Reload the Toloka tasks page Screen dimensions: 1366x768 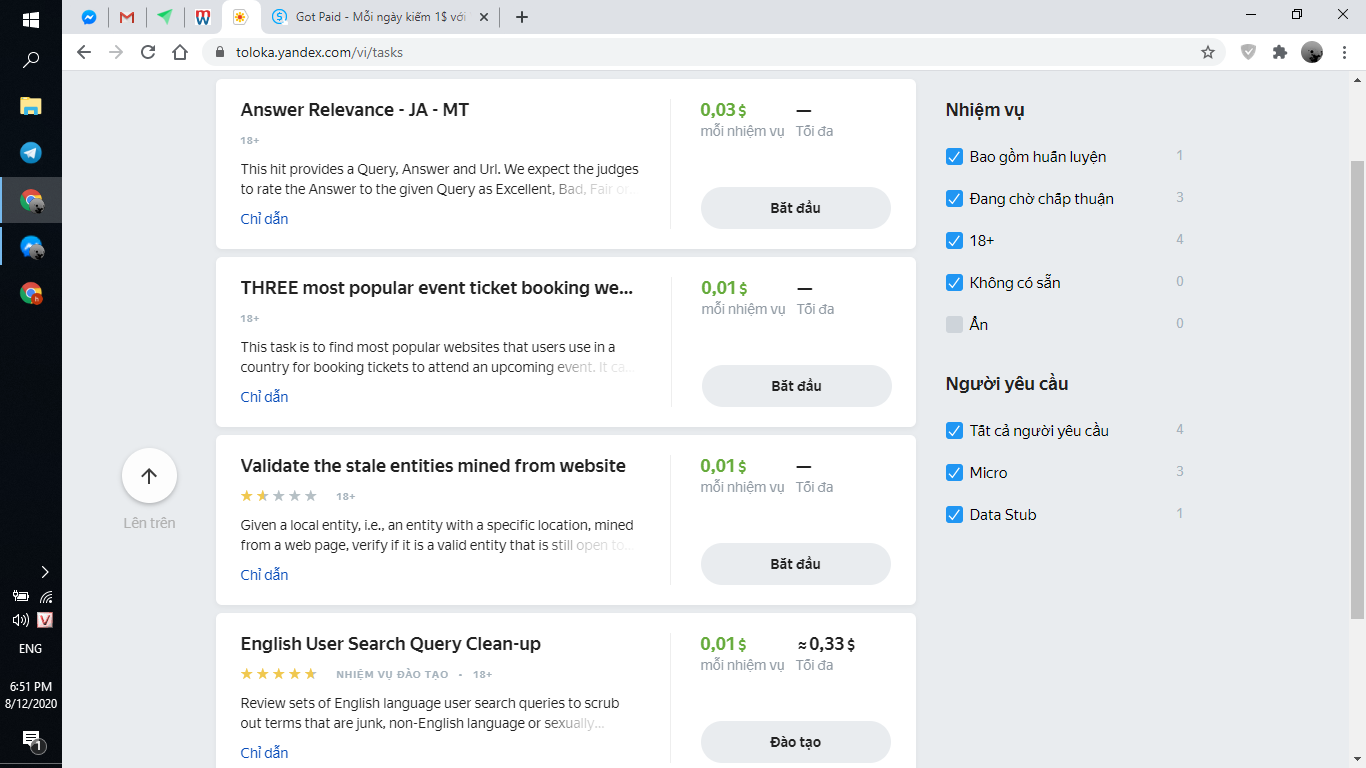(x=148, y=52)
